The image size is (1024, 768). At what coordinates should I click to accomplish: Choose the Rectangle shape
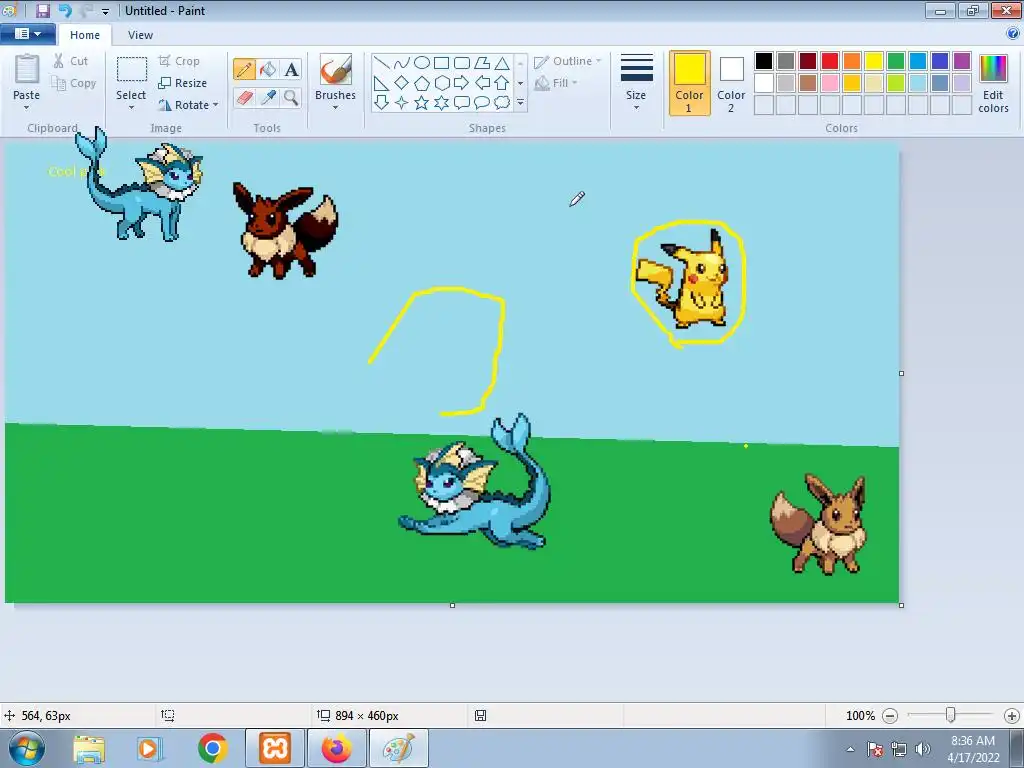(x=441, y=63)
